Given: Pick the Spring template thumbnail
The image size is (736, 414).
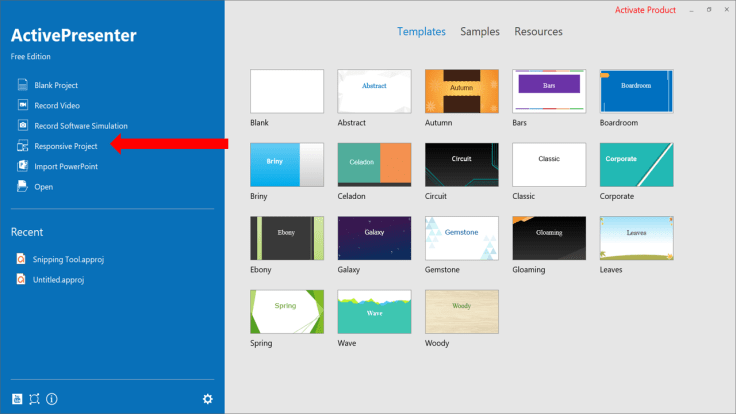Looking at the screenshot, I should click(x=287, y=312).
